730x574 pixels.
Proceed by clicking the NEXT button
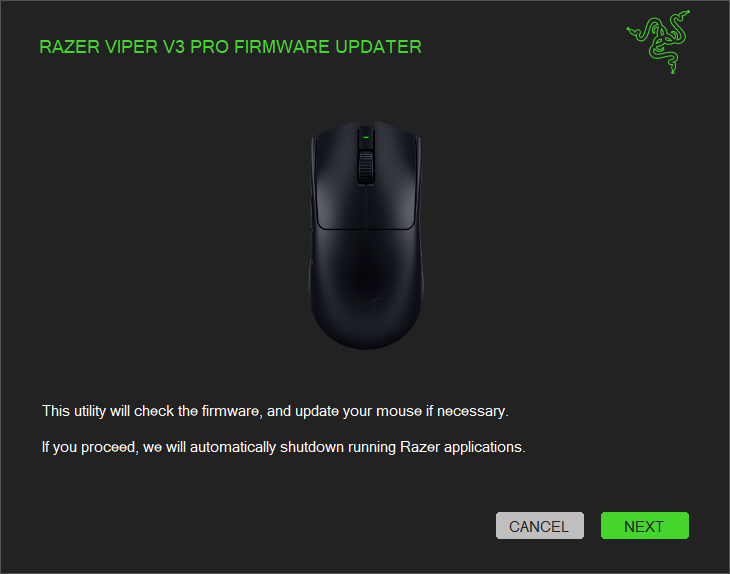click(x=644, y=526)
